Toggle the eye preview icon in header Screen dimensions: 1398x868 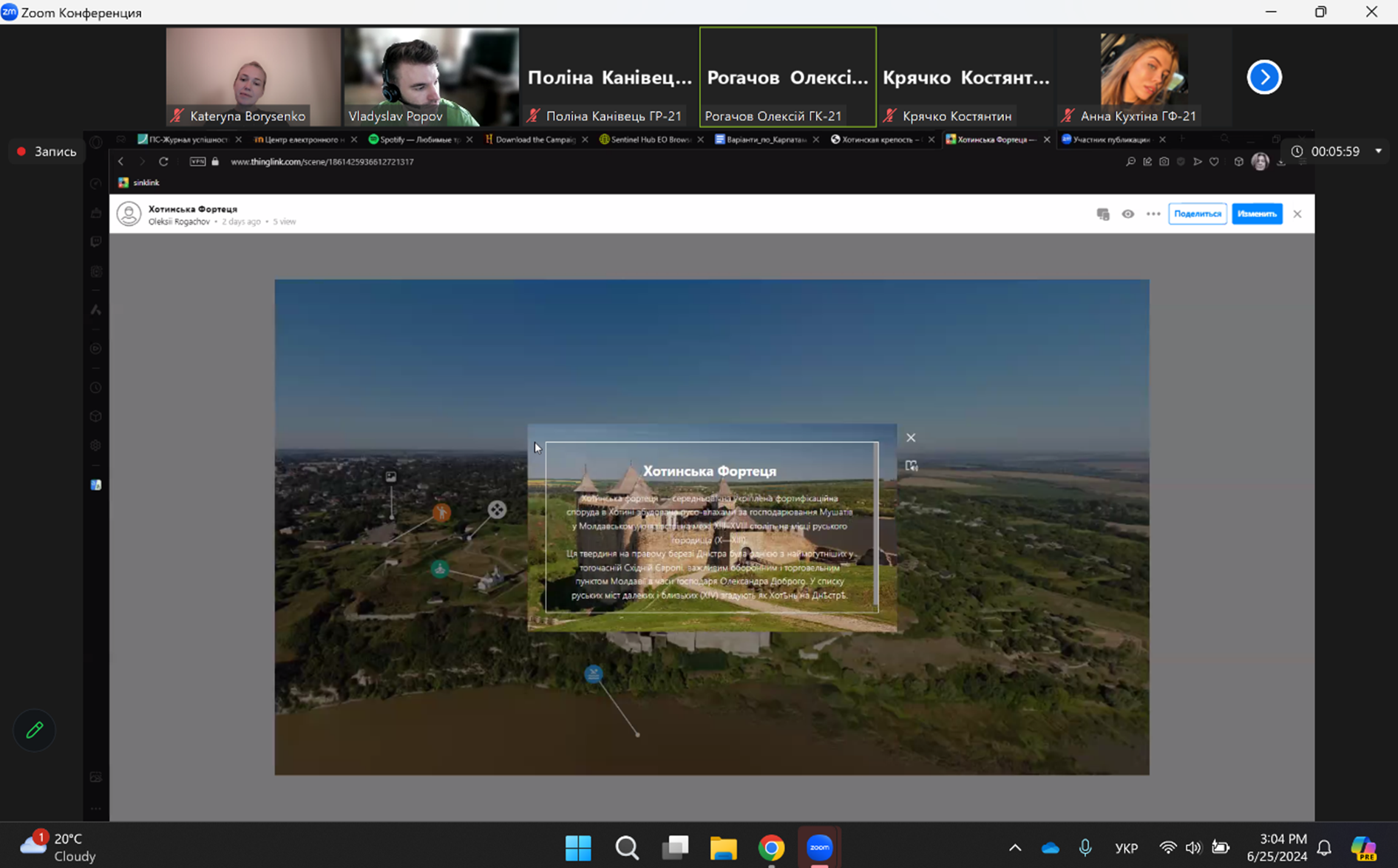pos(1127,214)
